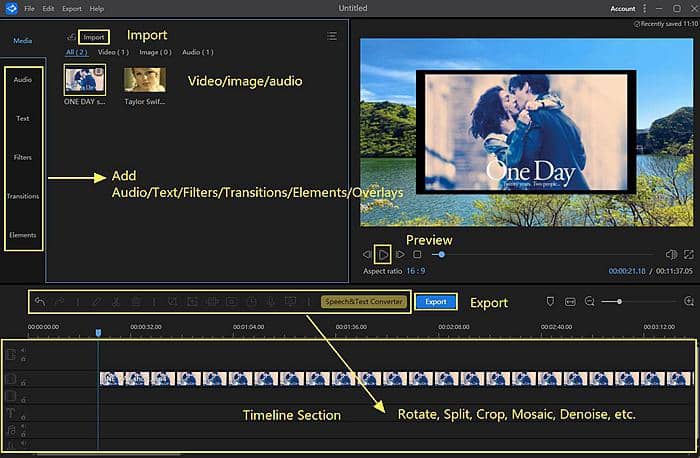Select the Taylor Swift audio thumbnail

coord(145,80)
